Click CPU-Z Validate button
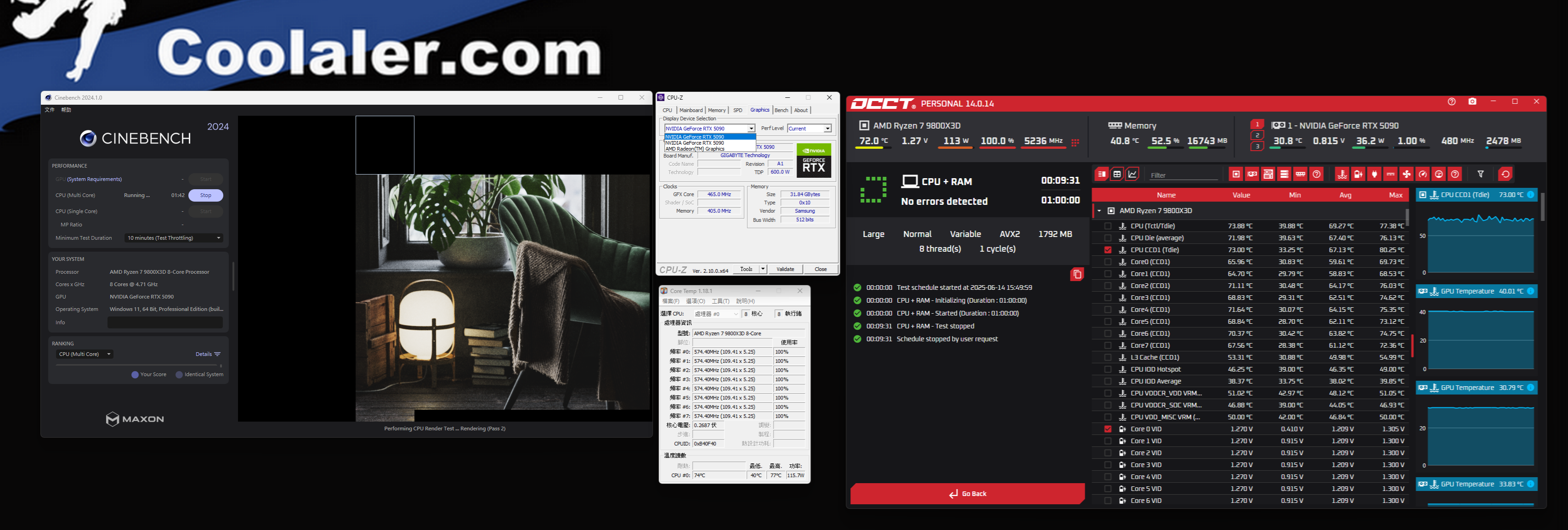Image resolution: width=1568 pixels, height=530 pixels. coord(785,269)
